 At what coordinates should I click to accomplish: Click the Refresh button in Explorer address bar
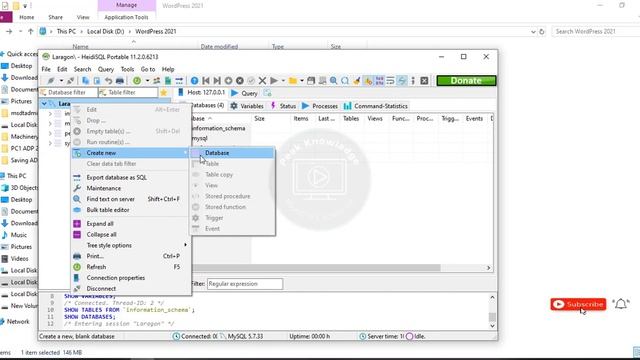542,31
